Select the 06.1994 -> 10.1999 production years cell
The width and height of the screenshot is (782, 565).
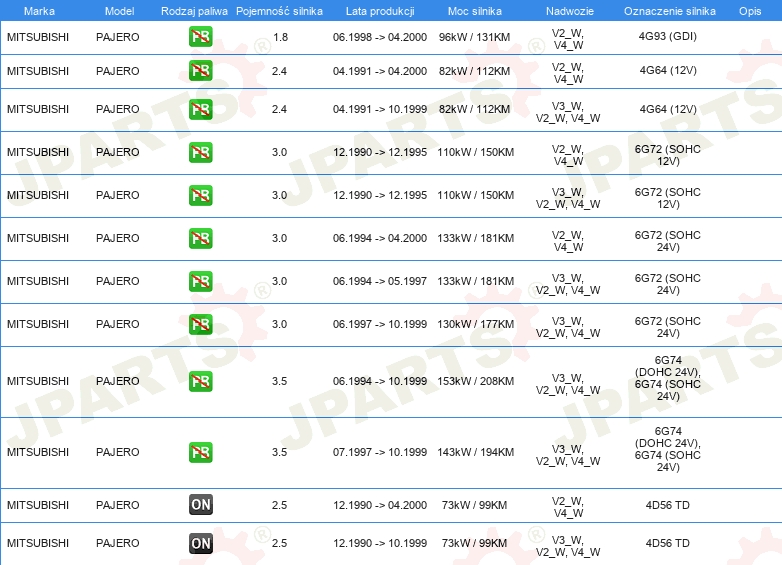(x=380, y=381)
